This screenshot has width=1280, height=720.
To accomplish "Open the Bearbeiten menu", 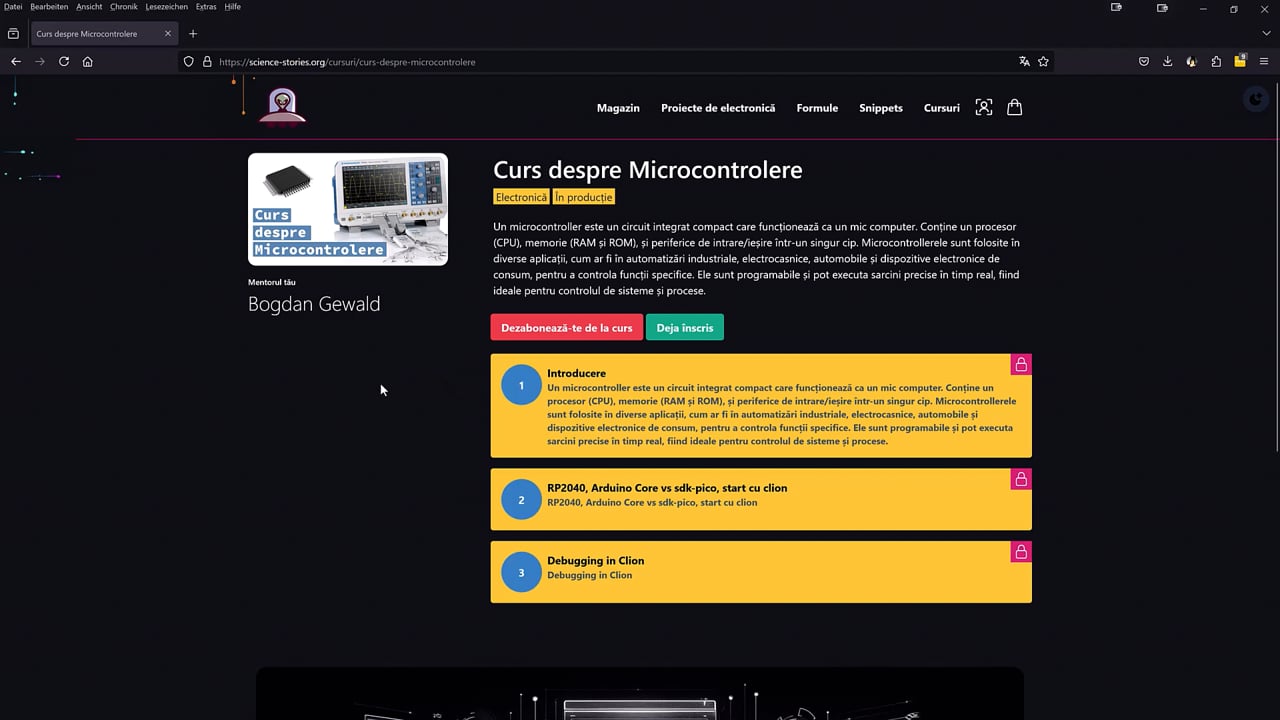I will [49, 7].
